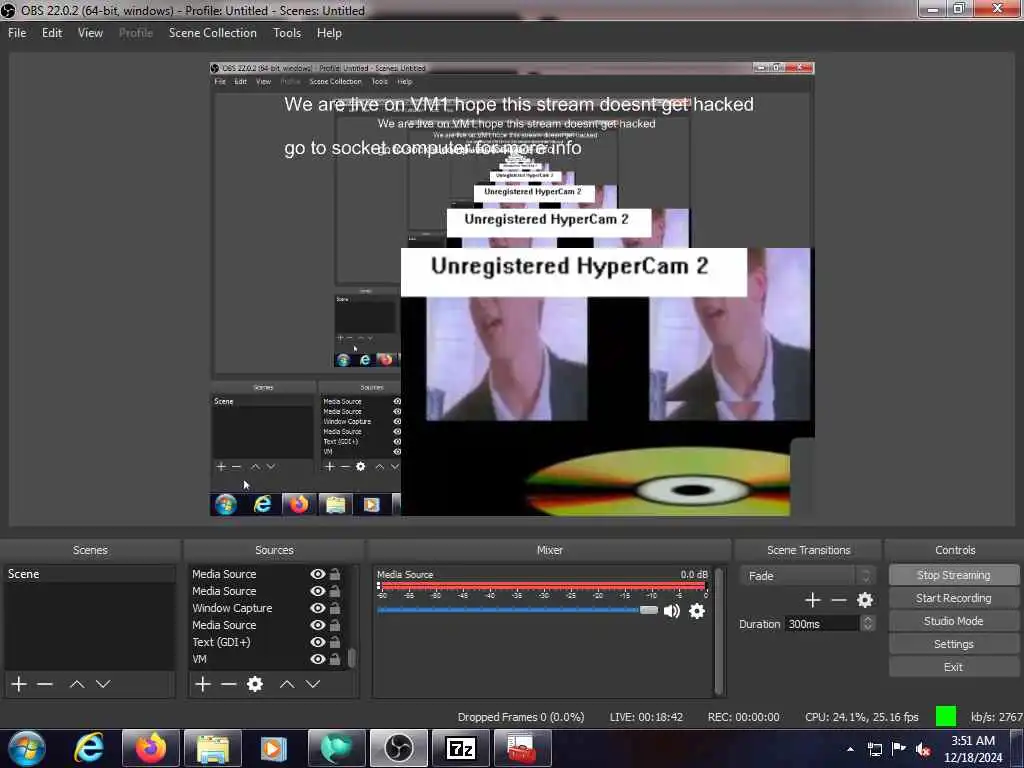
Task: Add a scene transition with plus icon
Action: point(812,600)
